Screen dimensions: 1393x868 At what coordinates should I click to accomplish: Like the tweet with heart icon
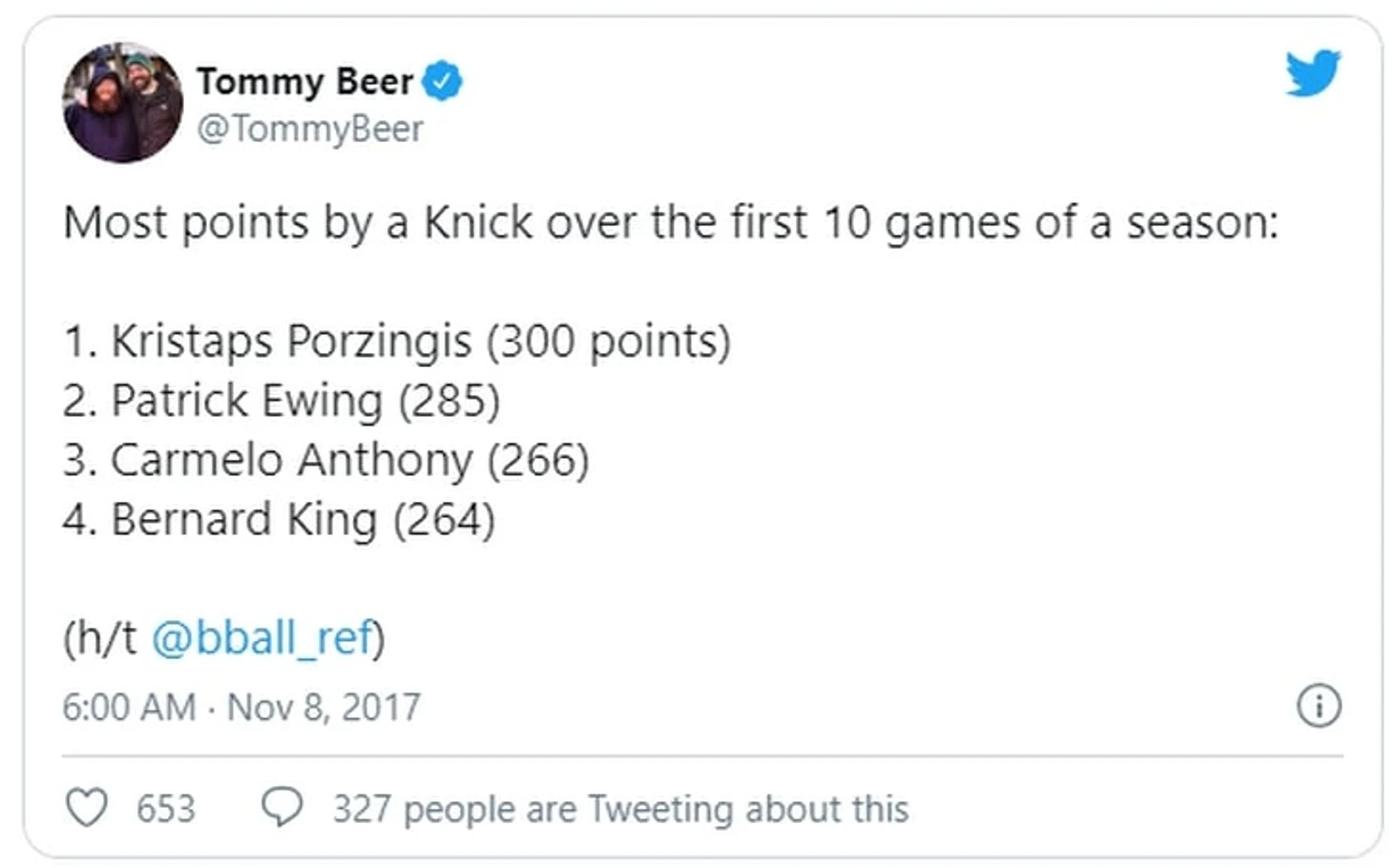click(x=86, y=808)
